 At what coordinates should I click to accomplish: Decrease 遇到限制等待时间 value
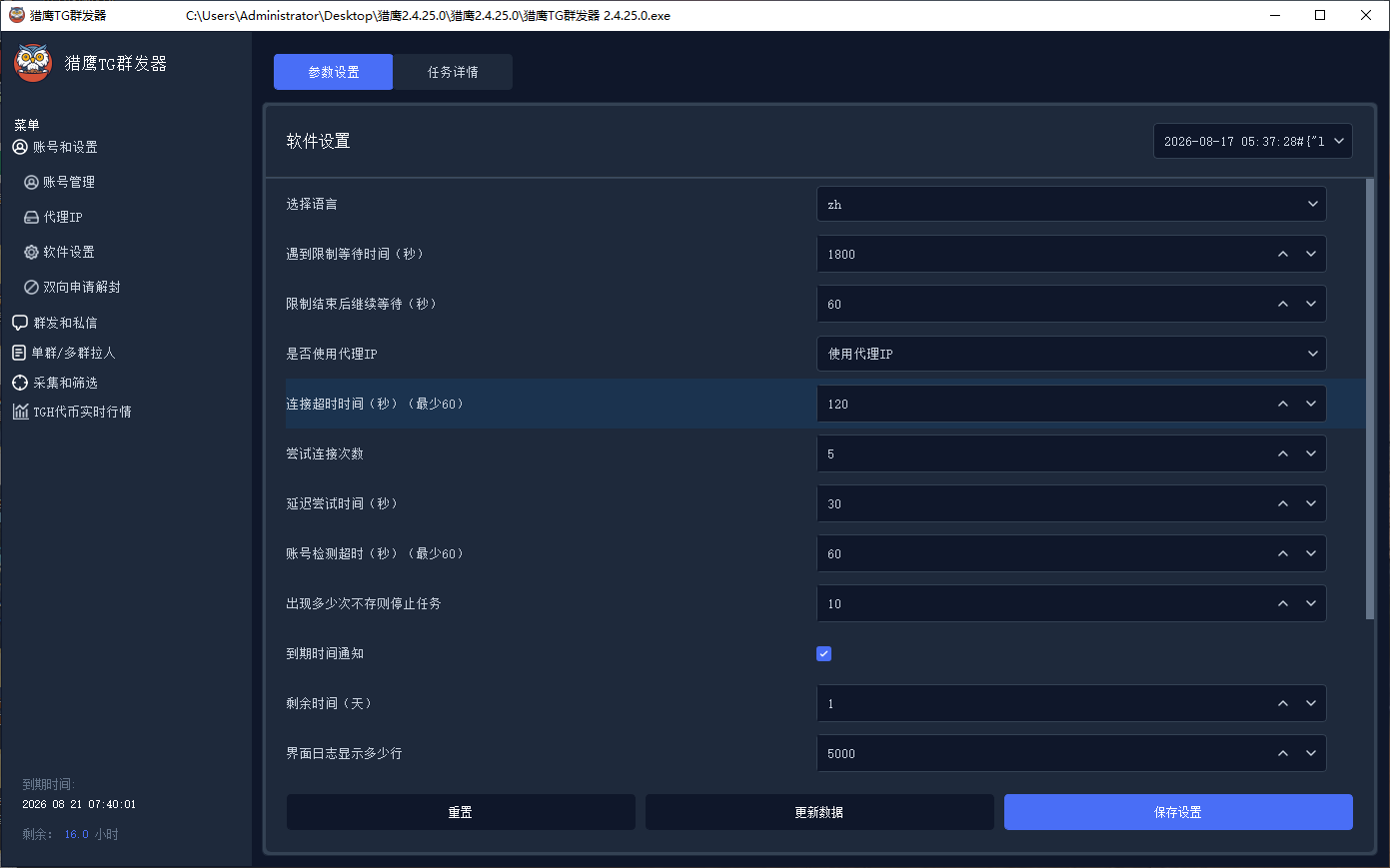tap(1311, 254)
